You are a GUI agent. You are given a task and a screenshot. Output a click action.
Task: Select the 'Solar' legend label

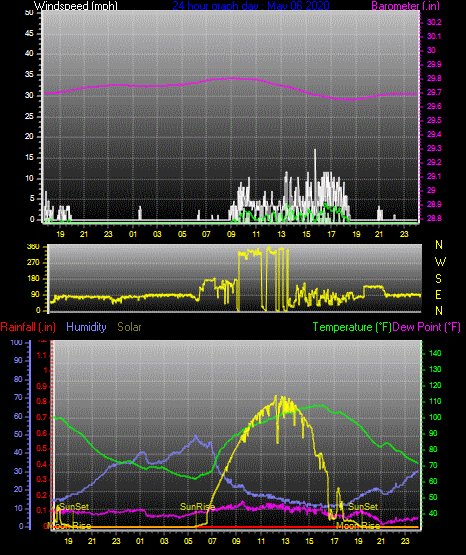[130, 327]
